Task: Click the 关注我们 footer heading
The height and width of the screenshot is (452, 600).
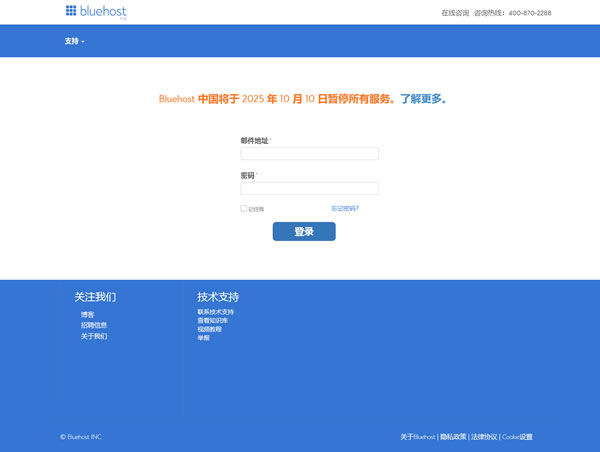Action: [x=95, y=297]
